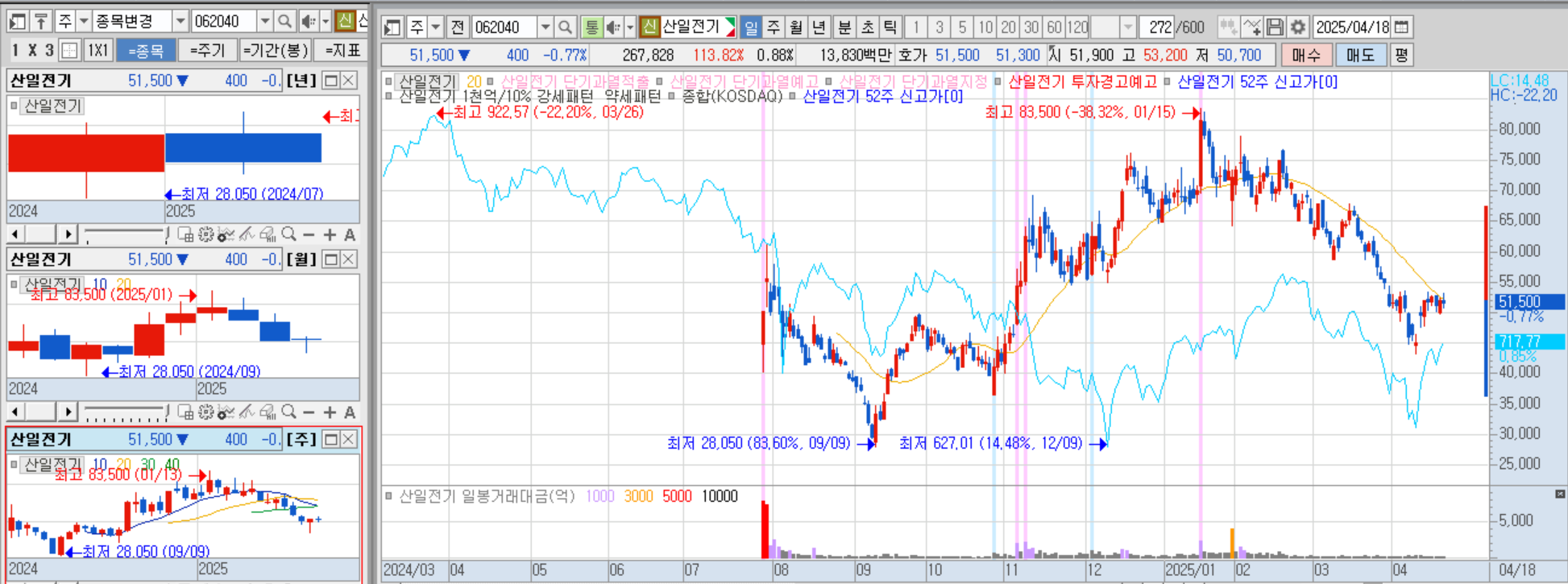
Task: Select the =기간(봉) tab
Action: pyautogui.click(x=276, y=51)
